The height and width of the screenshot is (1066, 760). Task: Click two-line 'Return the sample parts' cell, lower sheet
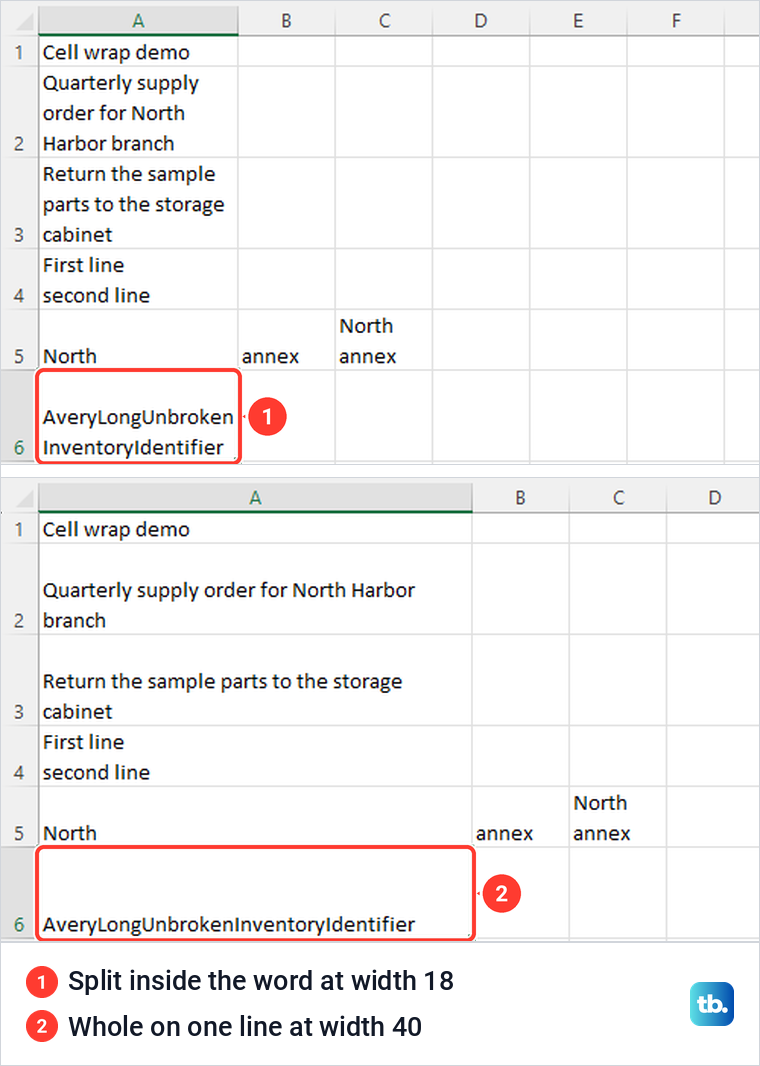pos(256,681)
